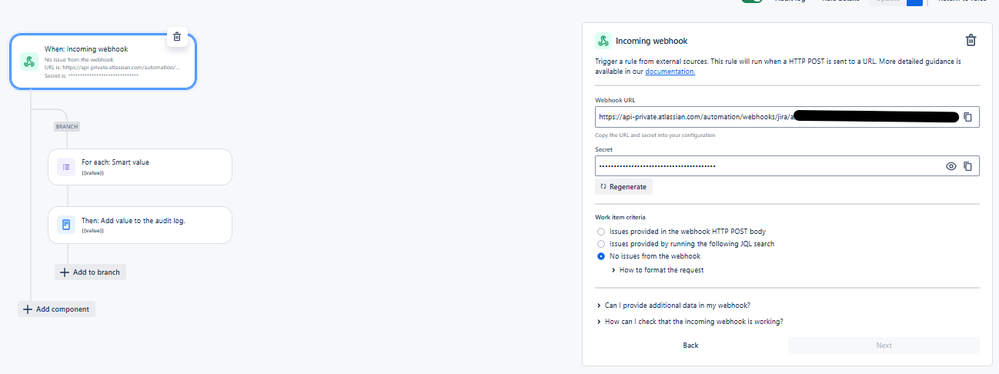The width and height of the screenshot is (999, 374).
Task: Open the documentation link
Action: [x=670, y=72]
